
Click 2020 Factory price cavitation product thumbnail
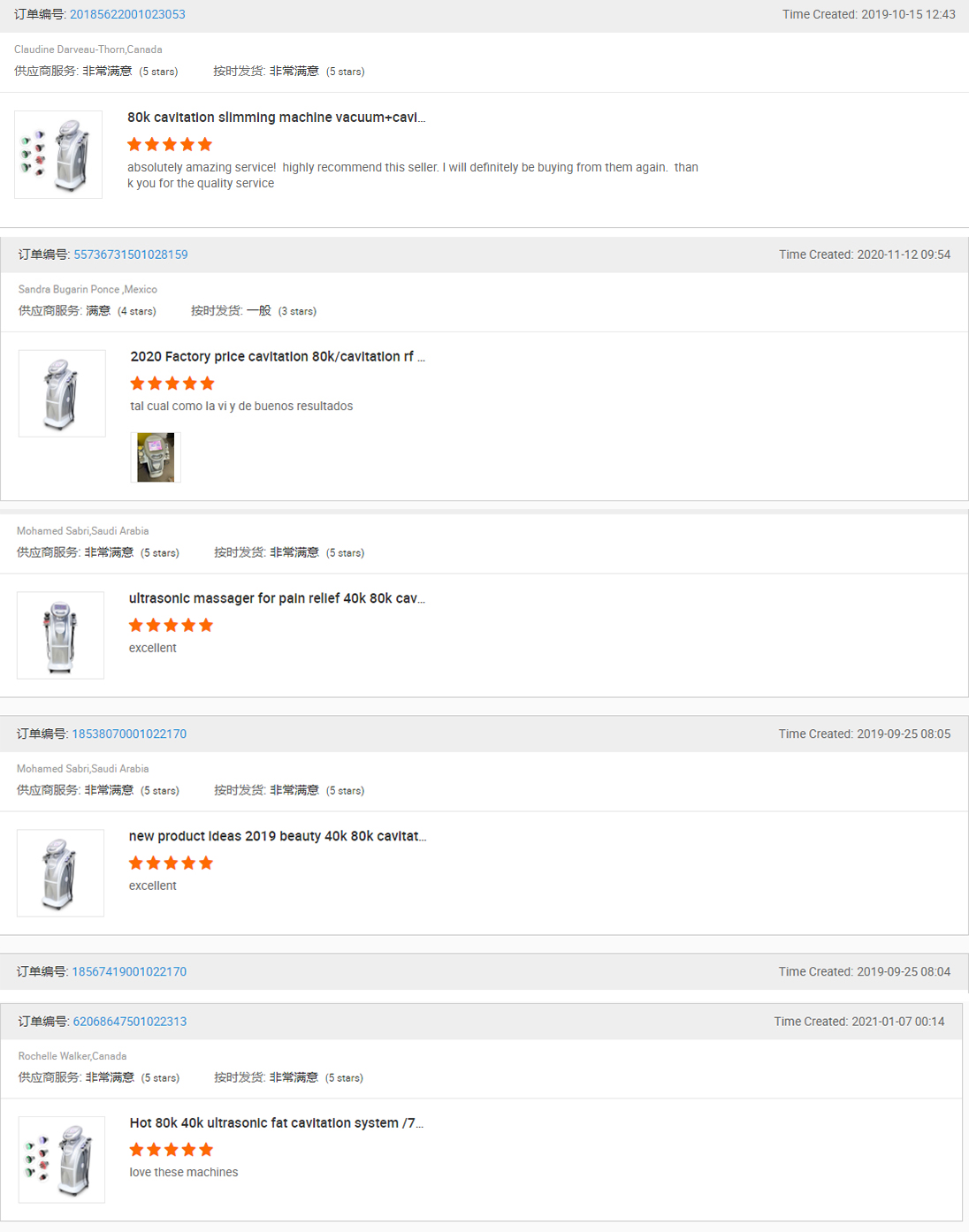[62, 393]
